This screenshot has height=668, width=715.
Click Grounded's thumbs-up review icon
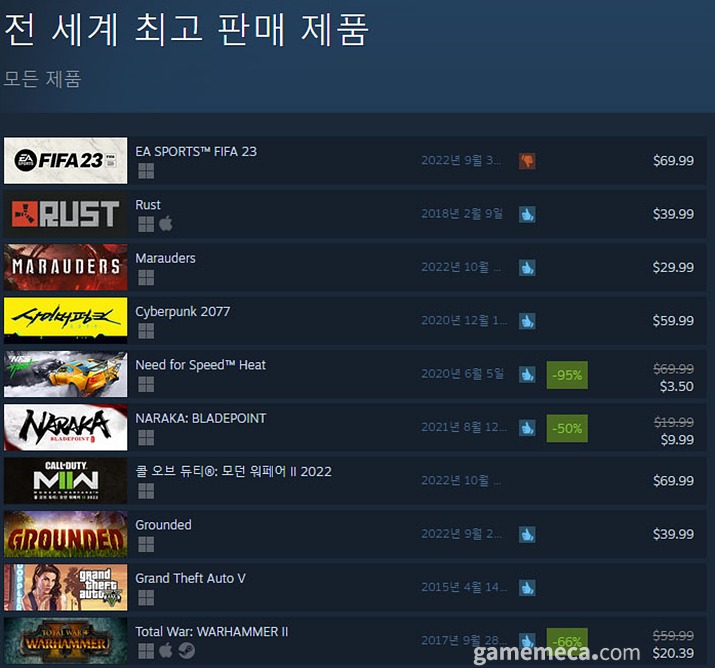(527, 534)
